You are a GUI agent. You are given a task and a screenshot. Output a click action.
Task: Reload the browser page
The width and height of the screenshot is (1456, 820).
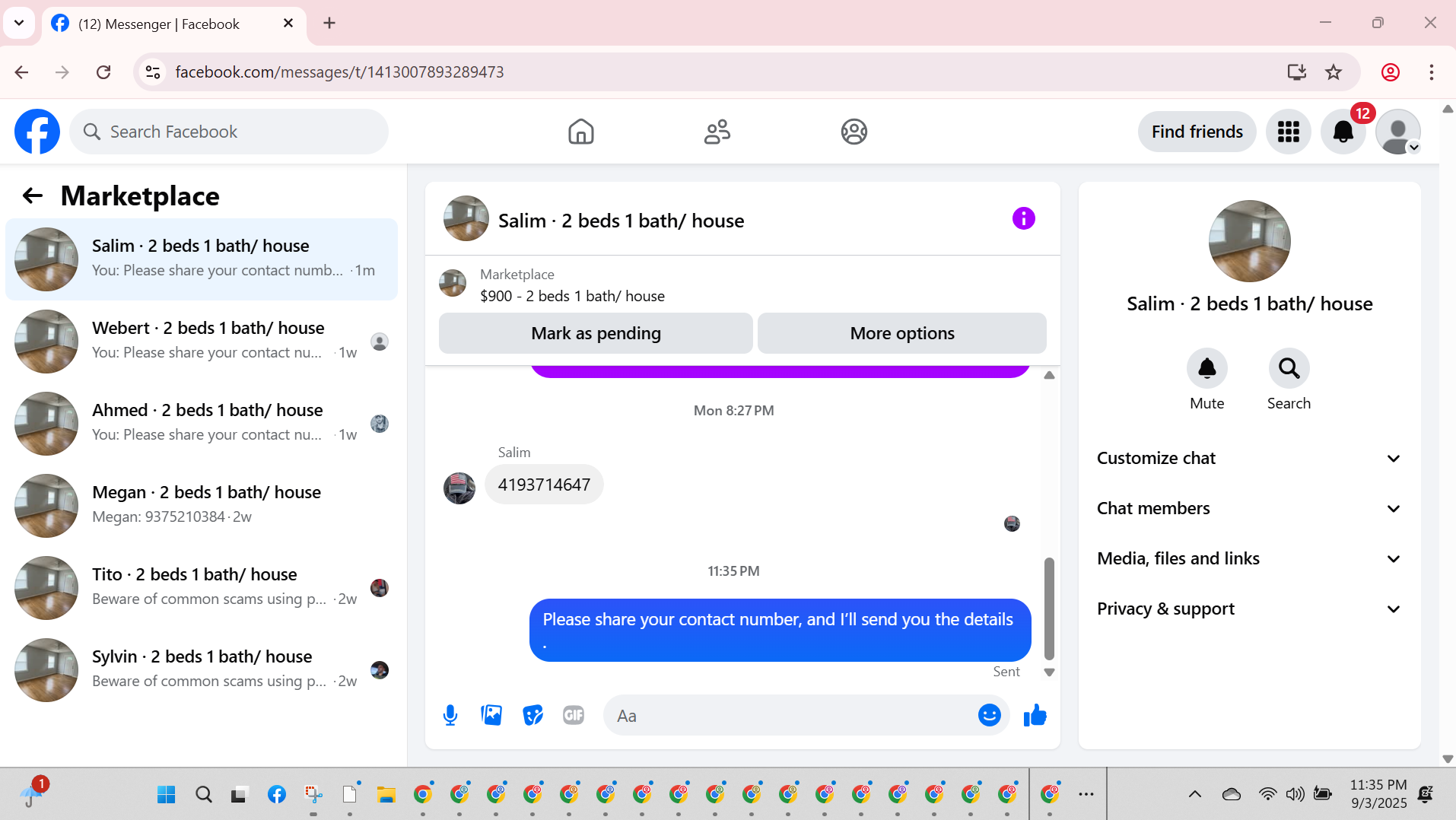(x=103, y=72)
